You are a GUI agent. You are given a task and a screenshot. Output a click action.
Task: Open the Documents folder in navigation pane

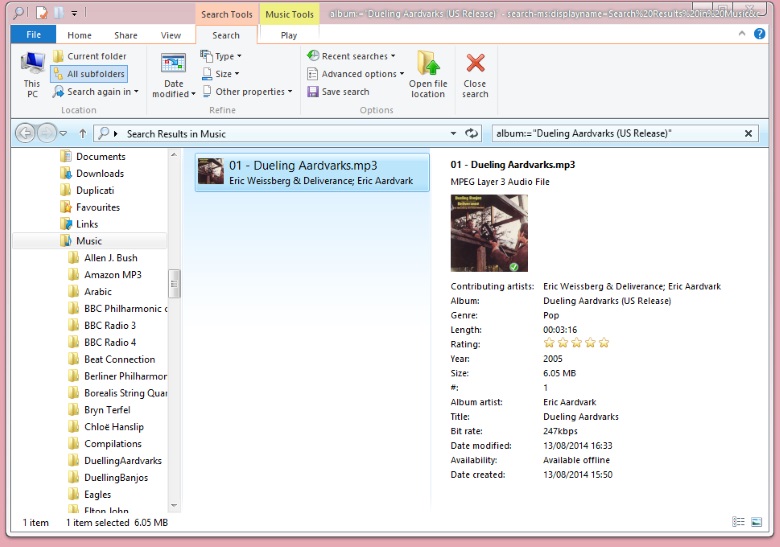93,157
